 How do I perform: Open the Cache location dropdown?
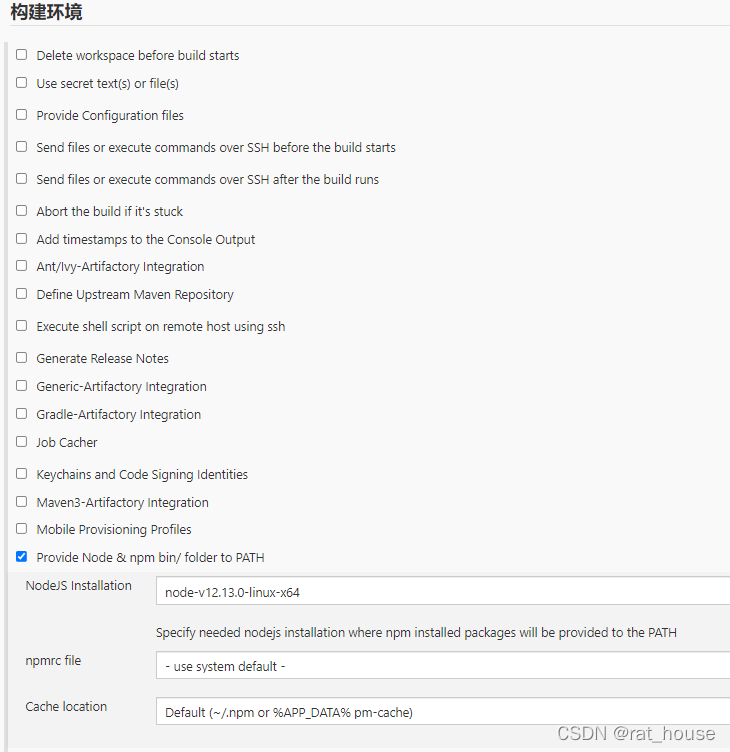(x=443, y=712)
